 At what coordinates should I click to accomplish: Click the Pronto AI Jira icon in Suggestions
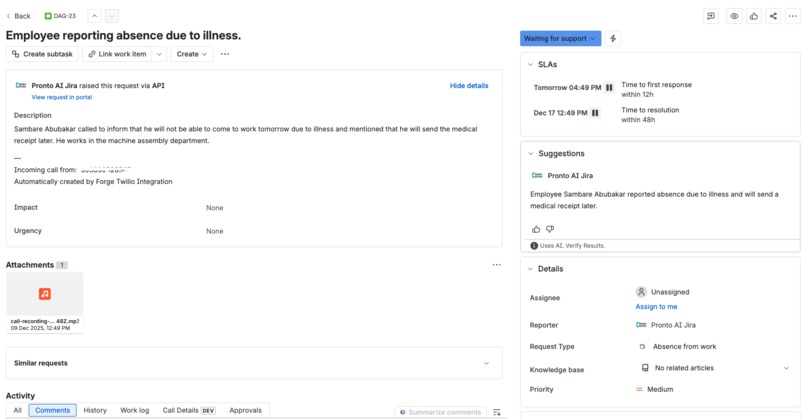click(x=537, y=175)
